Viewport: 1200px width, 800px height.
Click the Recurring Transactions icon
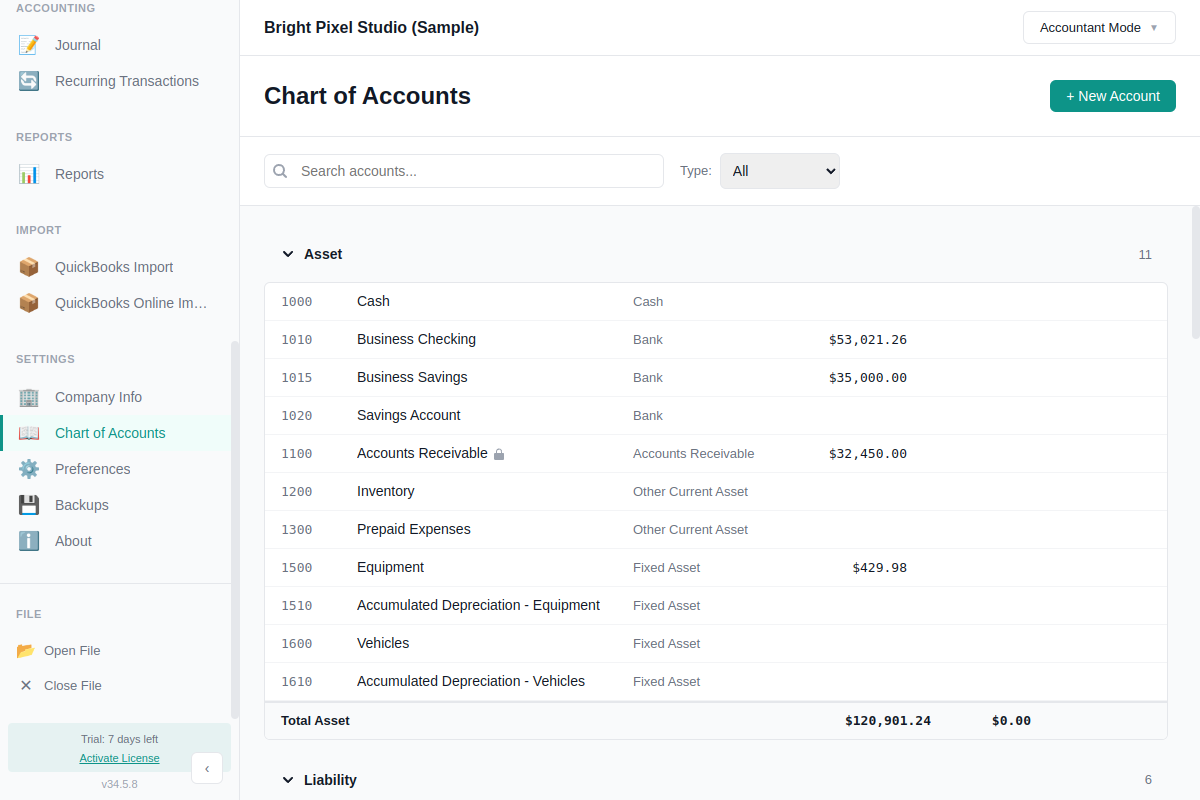[29, 80]
